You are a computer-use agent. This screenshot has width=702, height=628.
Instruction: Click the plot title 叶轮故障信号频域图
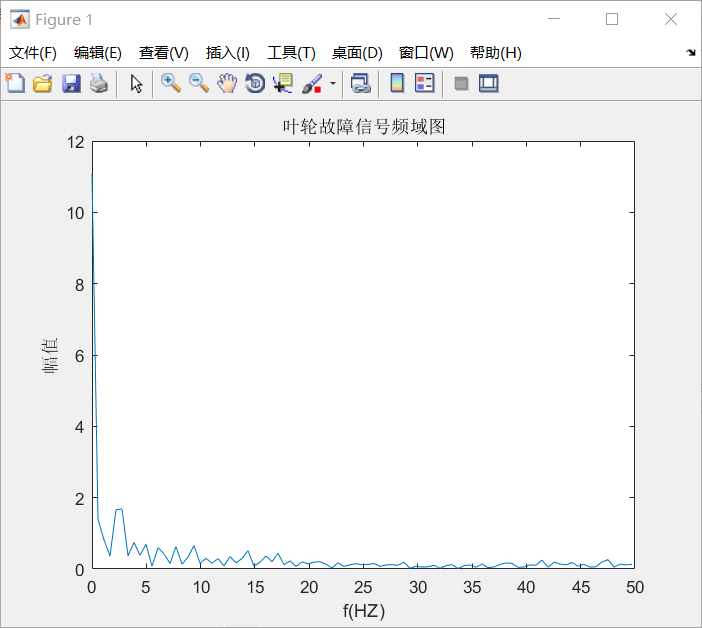[364, 127]
